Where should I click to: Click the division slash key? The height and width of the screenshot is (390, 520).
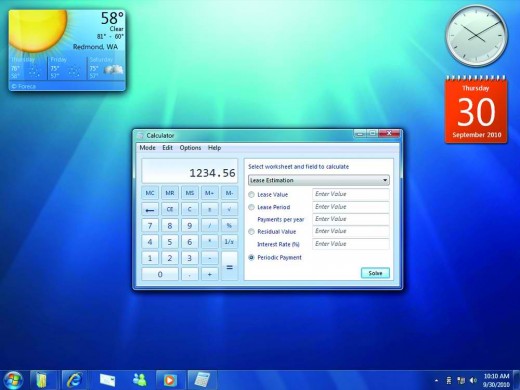(x=209, y=226)
